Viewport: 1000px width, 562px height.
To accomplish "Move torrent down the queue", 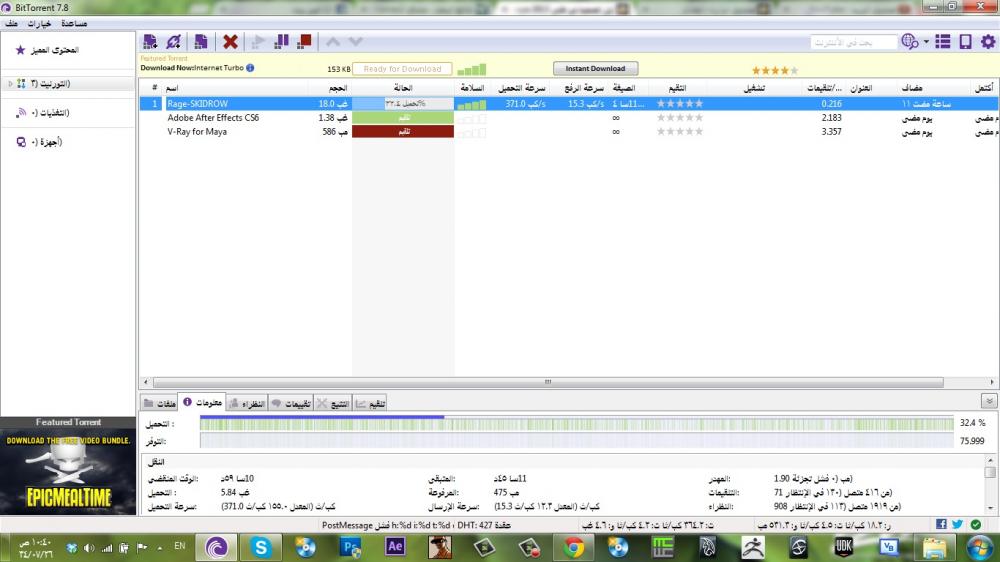I will [x=356, y=42].
